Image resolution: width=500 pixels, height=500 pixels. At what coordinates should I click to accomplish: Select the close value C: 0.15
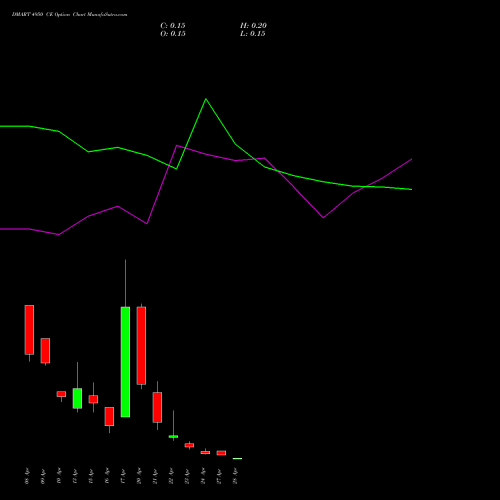(173, 26)
